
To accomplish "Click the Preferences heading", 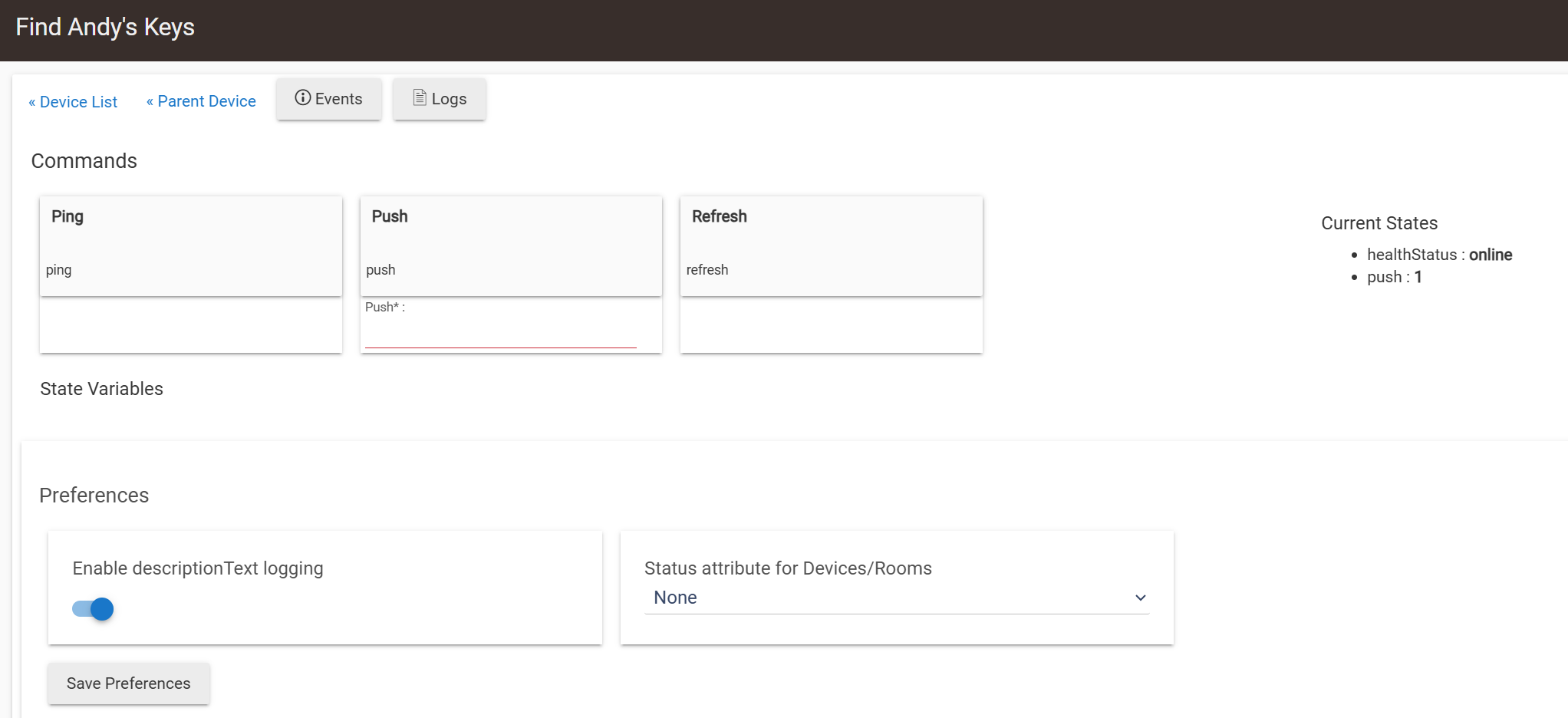I will [x=94, y=496].
